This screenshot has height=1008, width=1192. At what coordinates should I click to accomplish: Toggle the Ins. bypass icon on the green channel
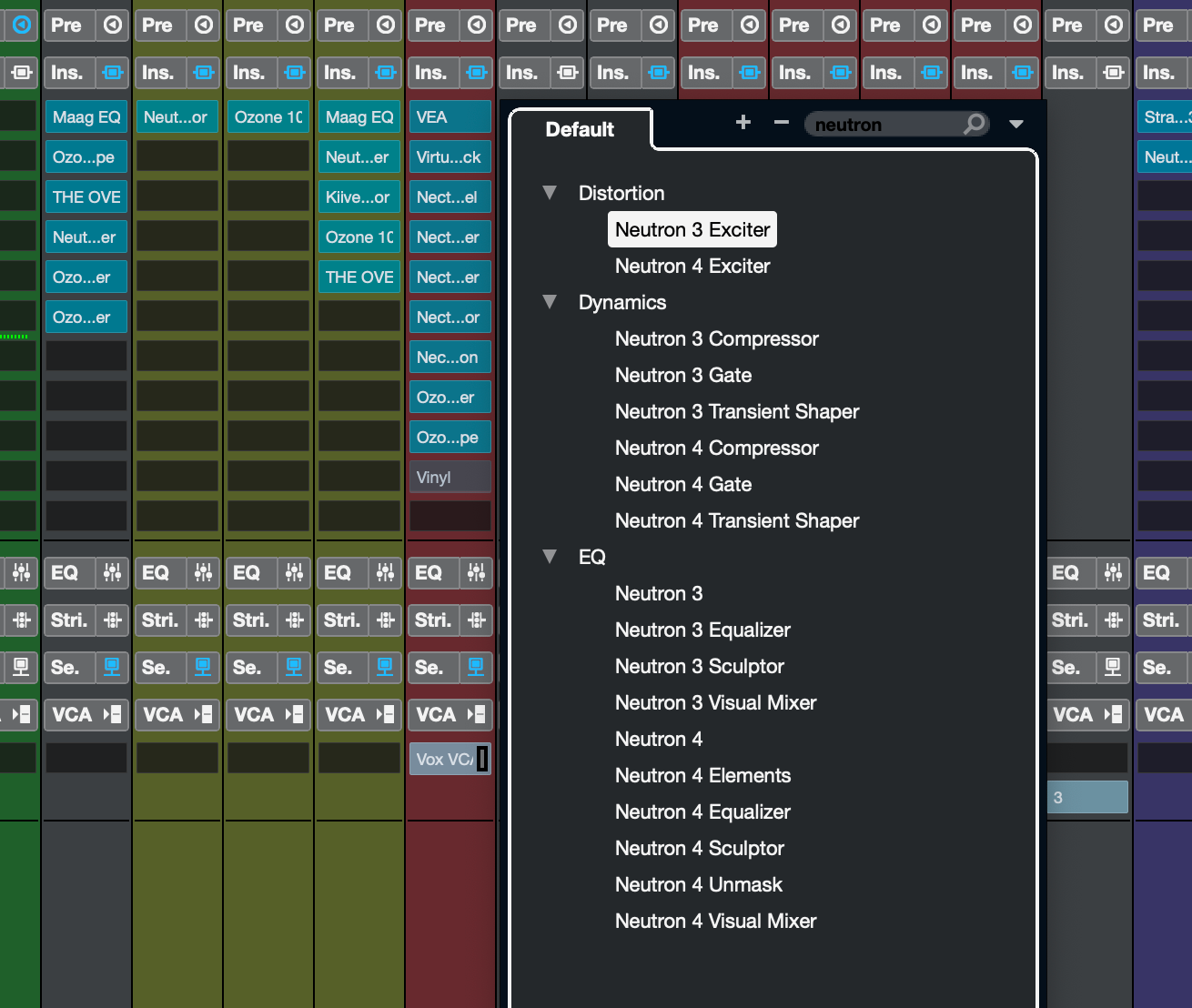pyautogui.click(x=21, y=72)
